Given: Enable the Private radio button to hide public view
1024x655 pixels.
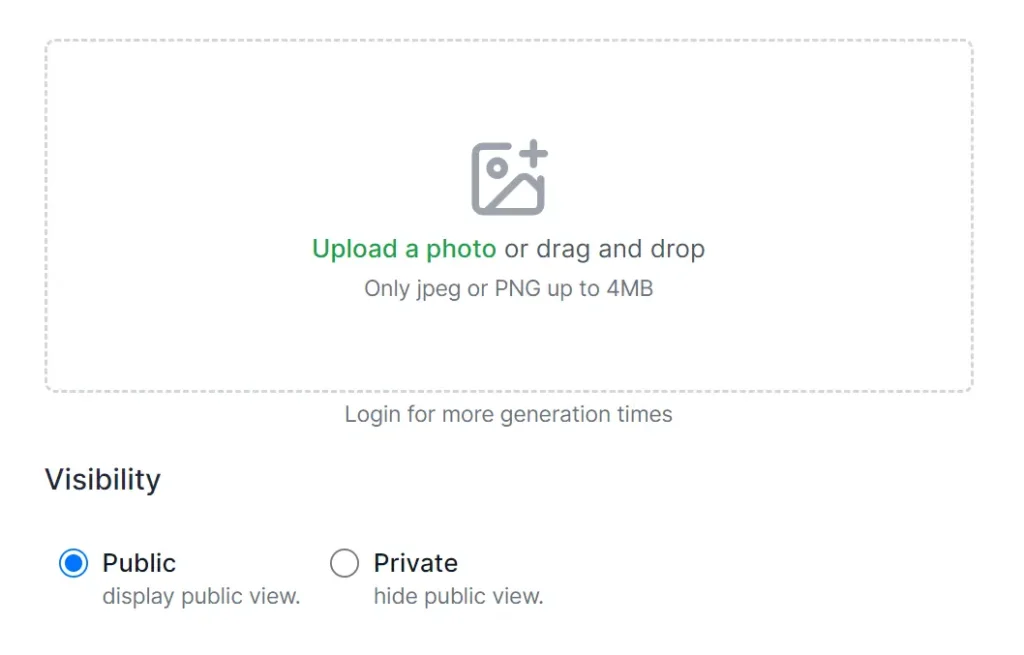Looking at the screenshot, I should click(344, 563).
